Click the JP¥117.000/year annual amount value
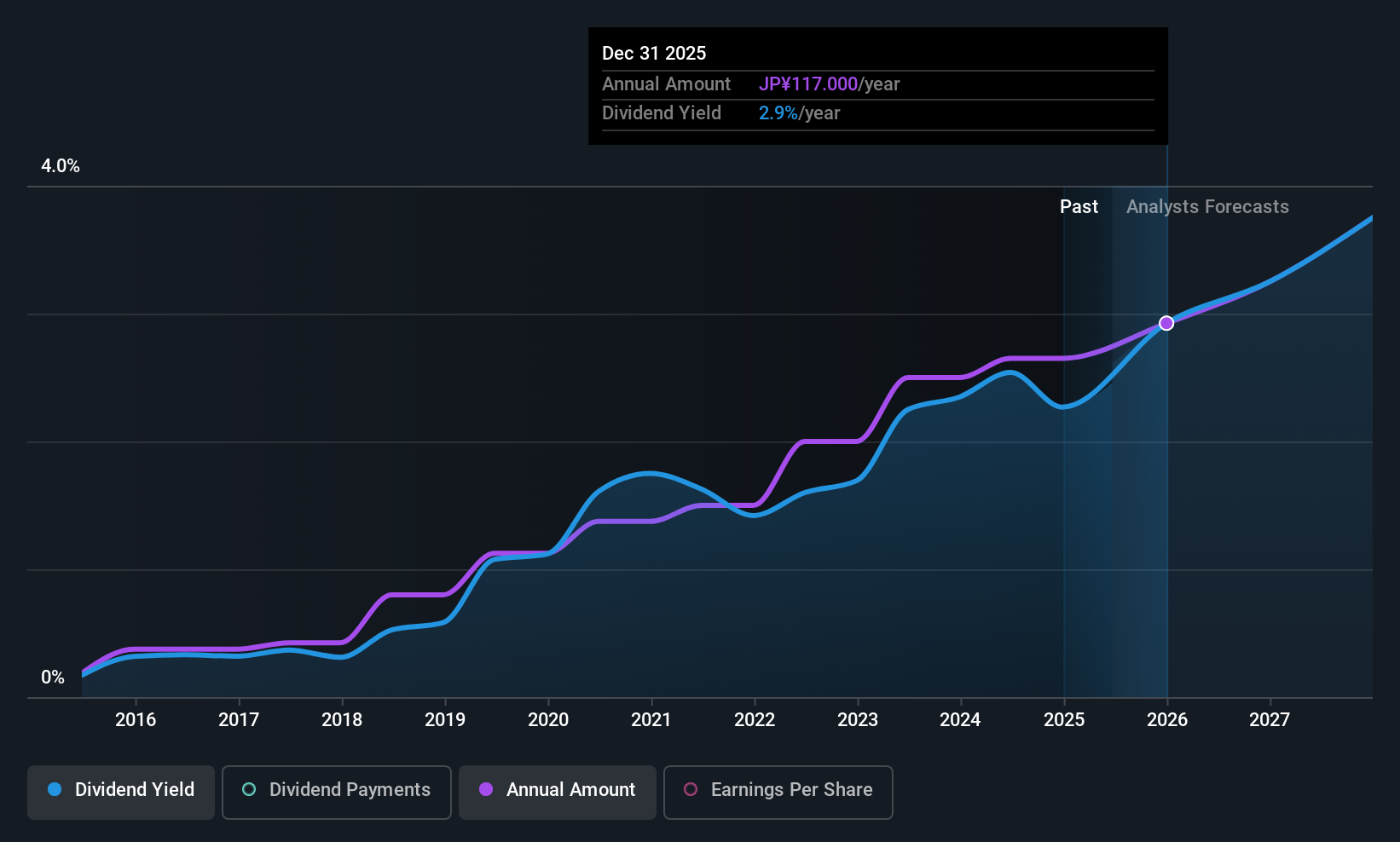Viewport: 1400px width, 842px height. pyautogui.click(x=830, y=84)
